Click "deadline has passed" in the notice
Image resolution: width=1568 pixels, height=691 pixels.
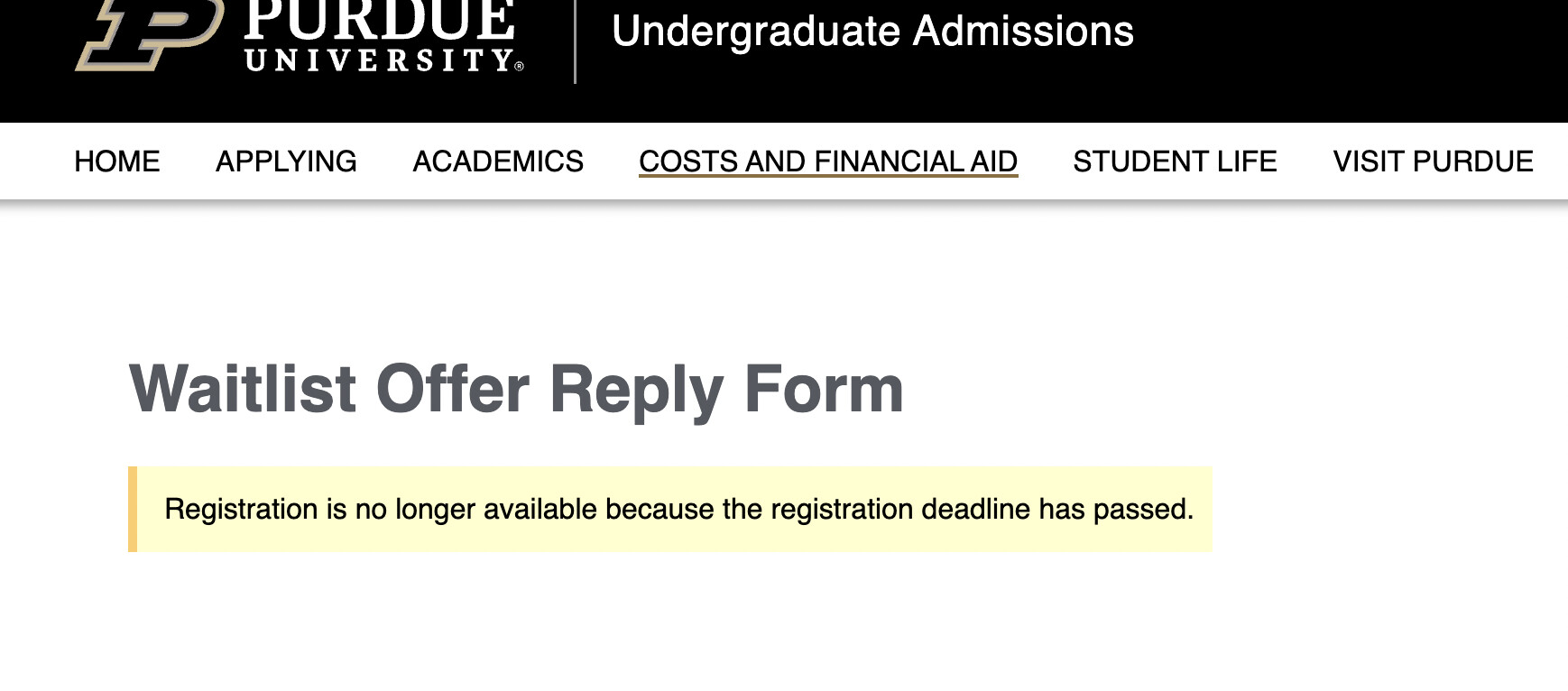pos(1056,510)
